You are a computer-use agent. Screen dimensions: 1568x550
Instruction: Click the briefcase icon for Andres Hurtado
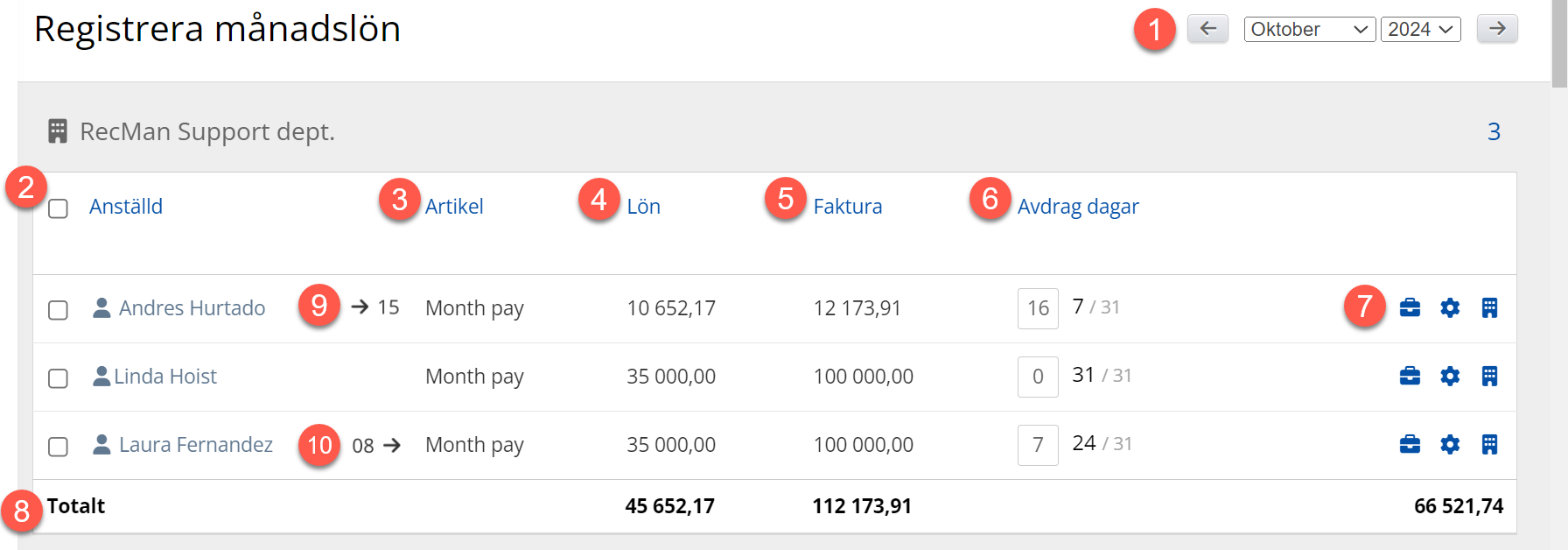pos(1410,308)
